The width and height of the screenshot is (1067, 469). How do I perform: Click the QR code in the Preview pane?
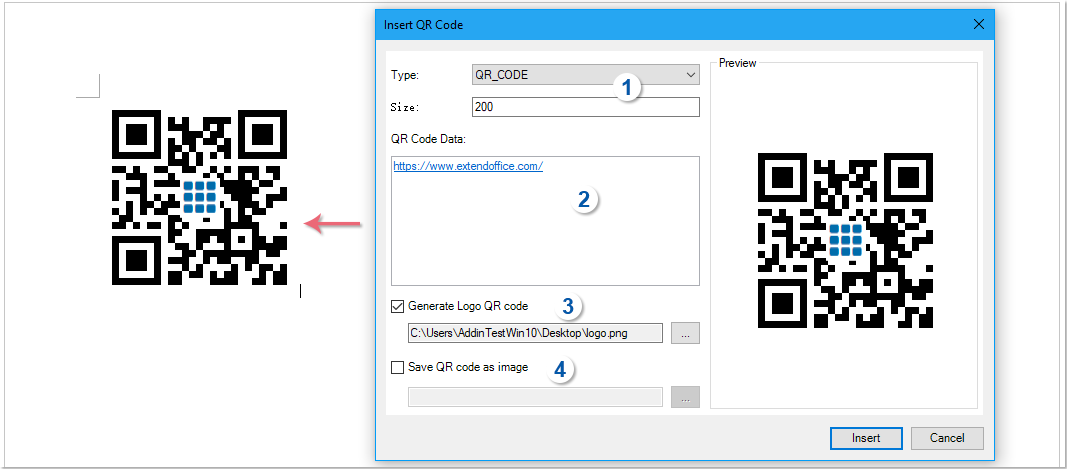coord(845,241)
